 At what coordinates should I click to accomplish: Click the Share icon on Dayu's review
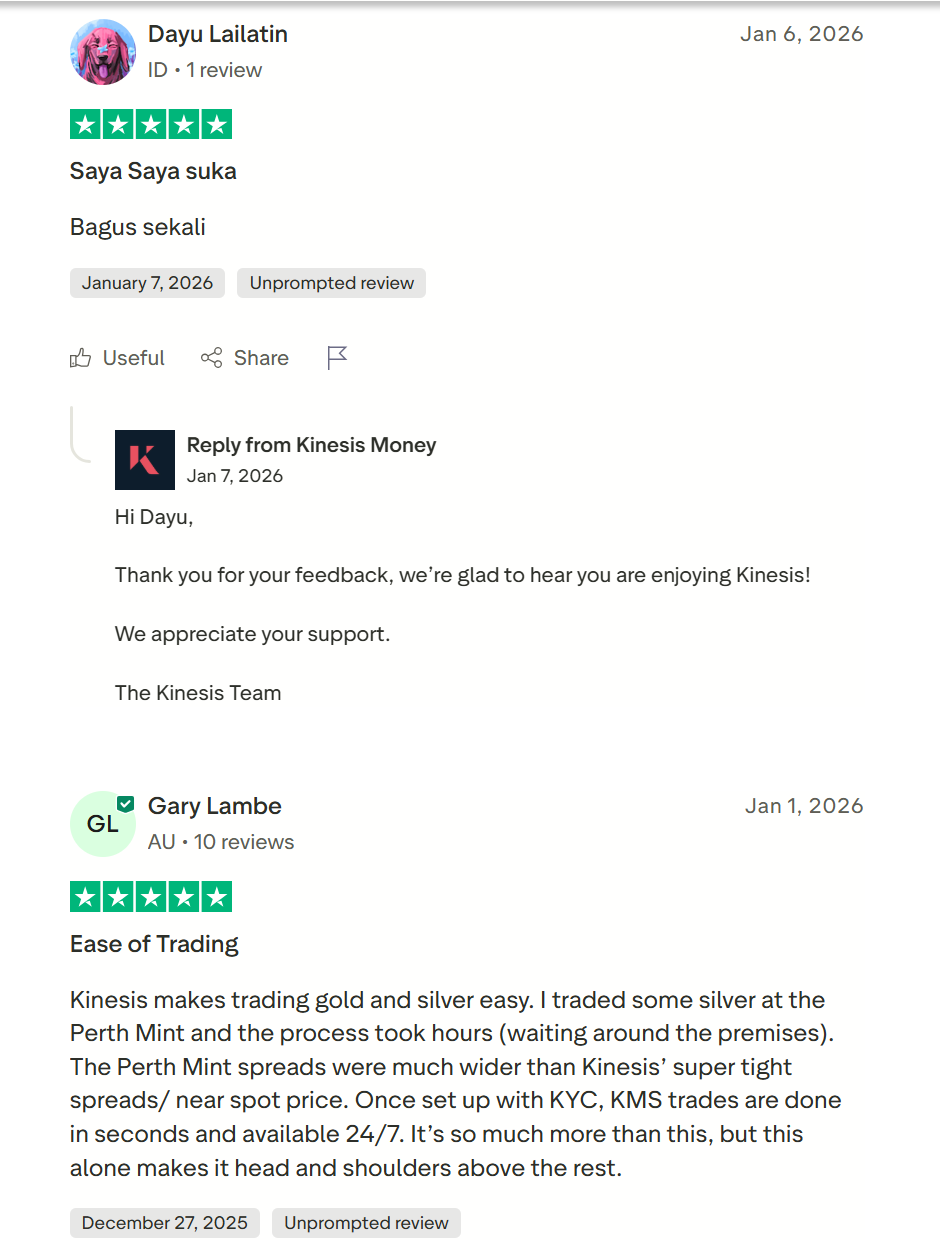211,357
